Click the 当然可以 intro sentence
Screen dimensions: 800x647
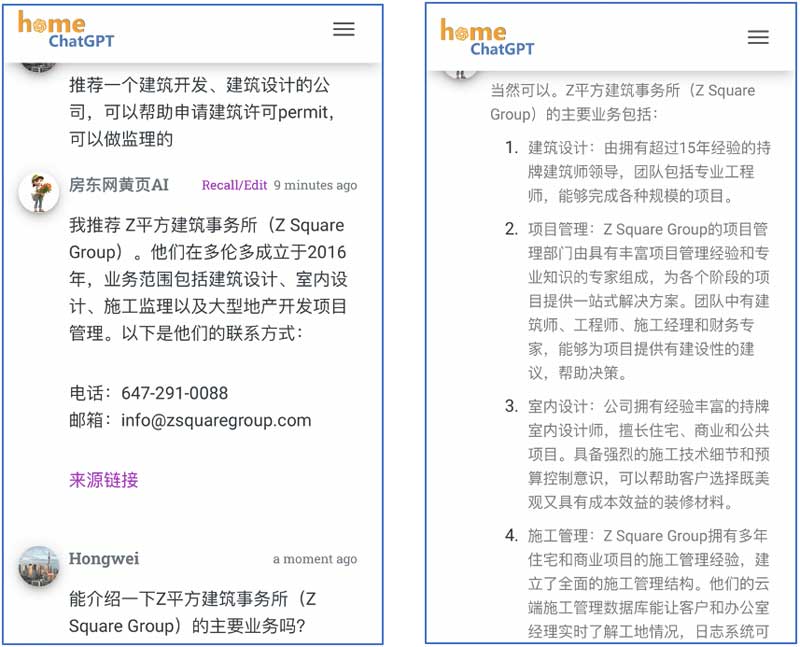pyautogui.click(x=623, y=102)
